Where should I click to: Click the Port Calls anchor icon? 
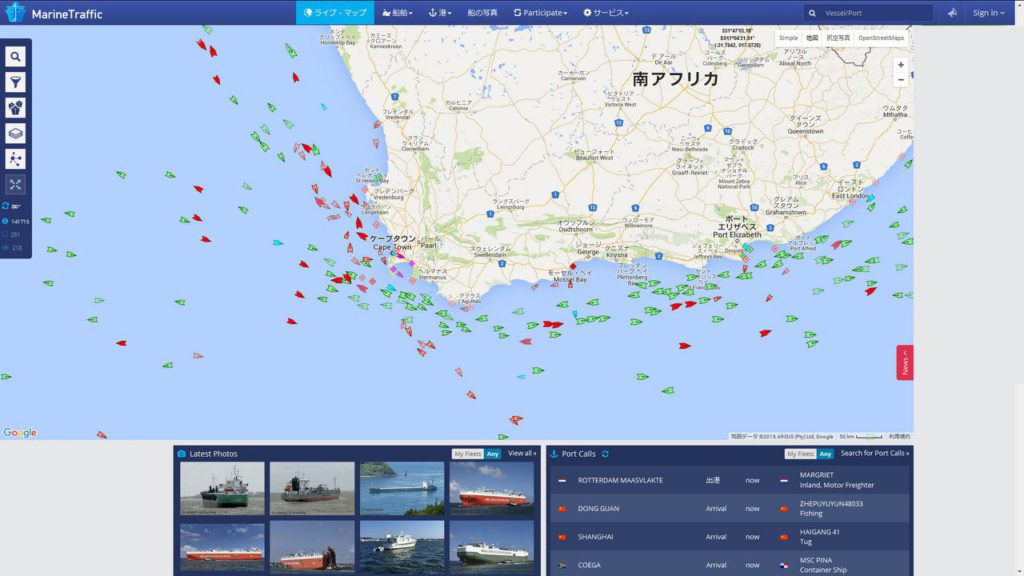coord(554,453)
